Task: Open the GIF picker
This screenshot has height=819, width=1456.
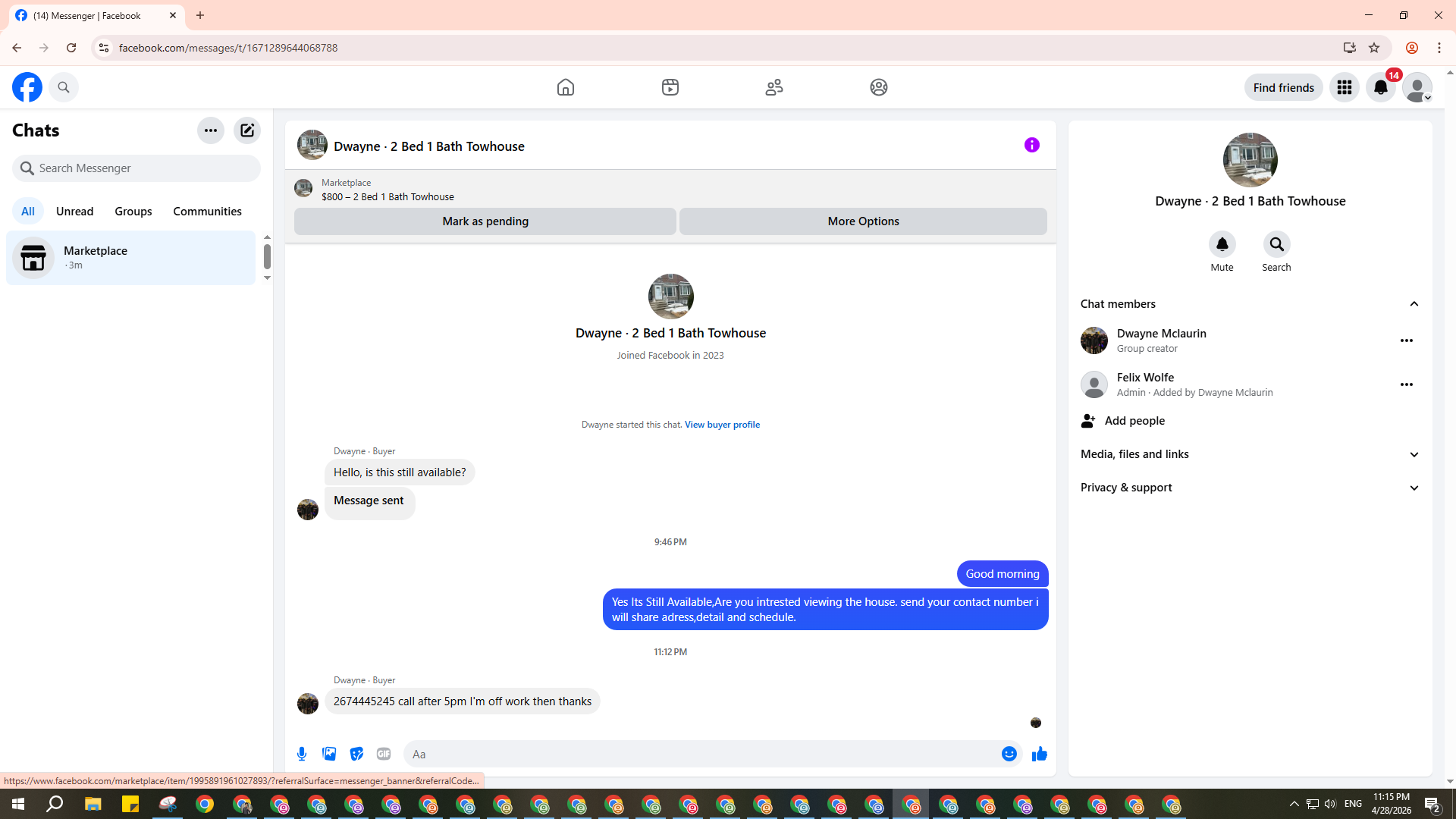Action: [x=384, y=754]
